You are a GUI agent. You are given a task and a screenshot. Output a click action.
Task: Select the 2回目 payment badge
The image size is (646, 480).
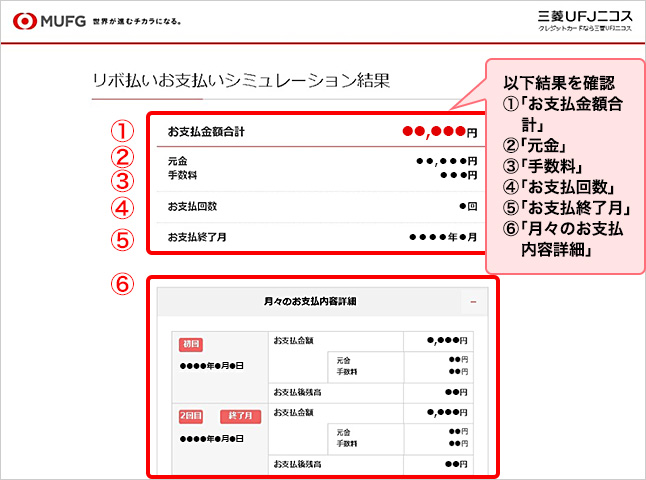pyautogui.click(x=194, y=415)
